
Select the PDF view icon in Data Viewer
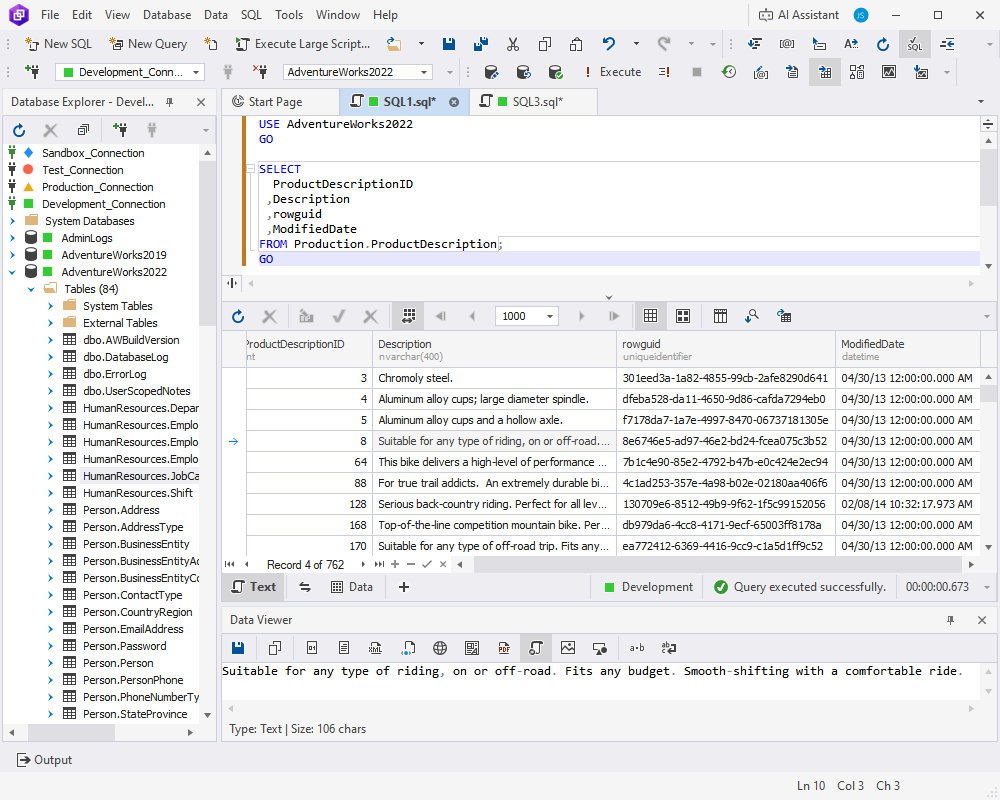click(x=503, y=648)
